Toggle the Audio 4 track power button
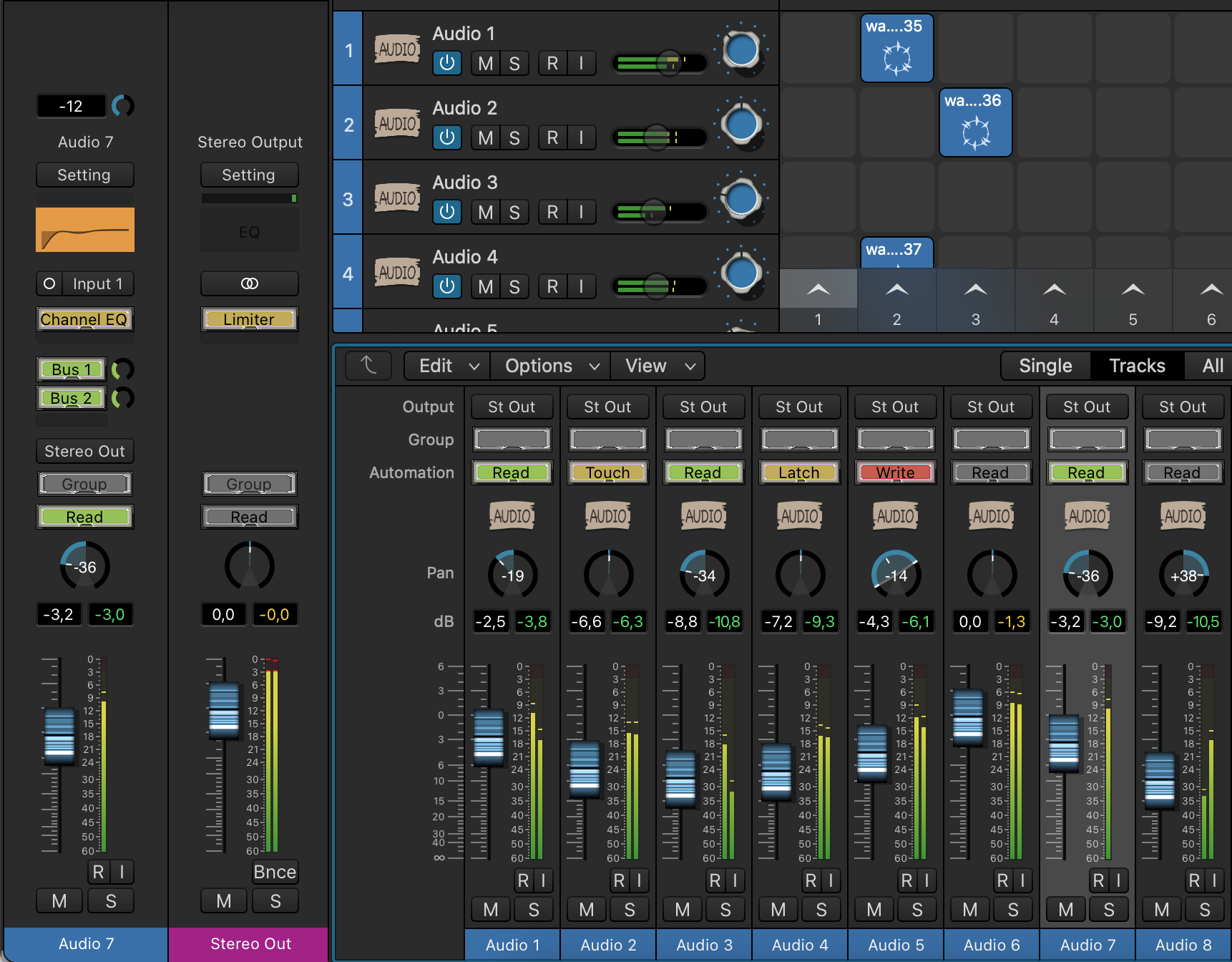This screenshot has width=1232, height=962. (x=447, y=286)
